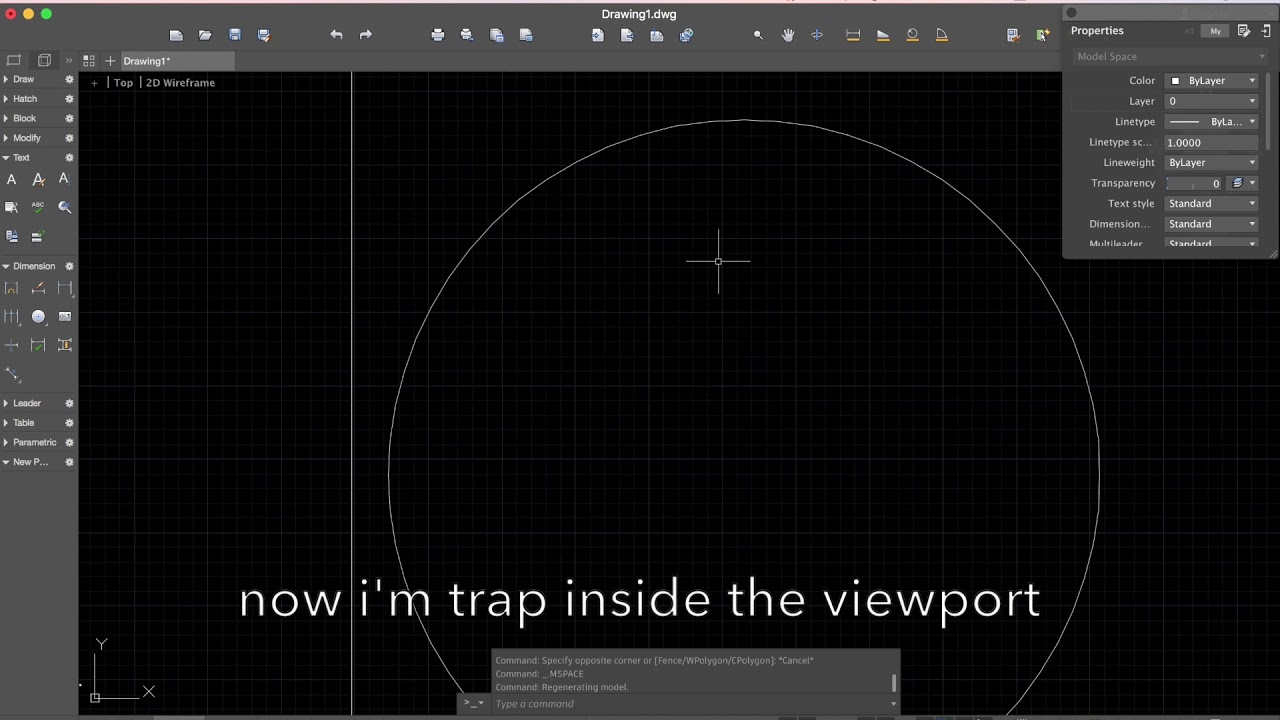
Task: Show more tool sets with double chevron
Action: tap(68, 61)
